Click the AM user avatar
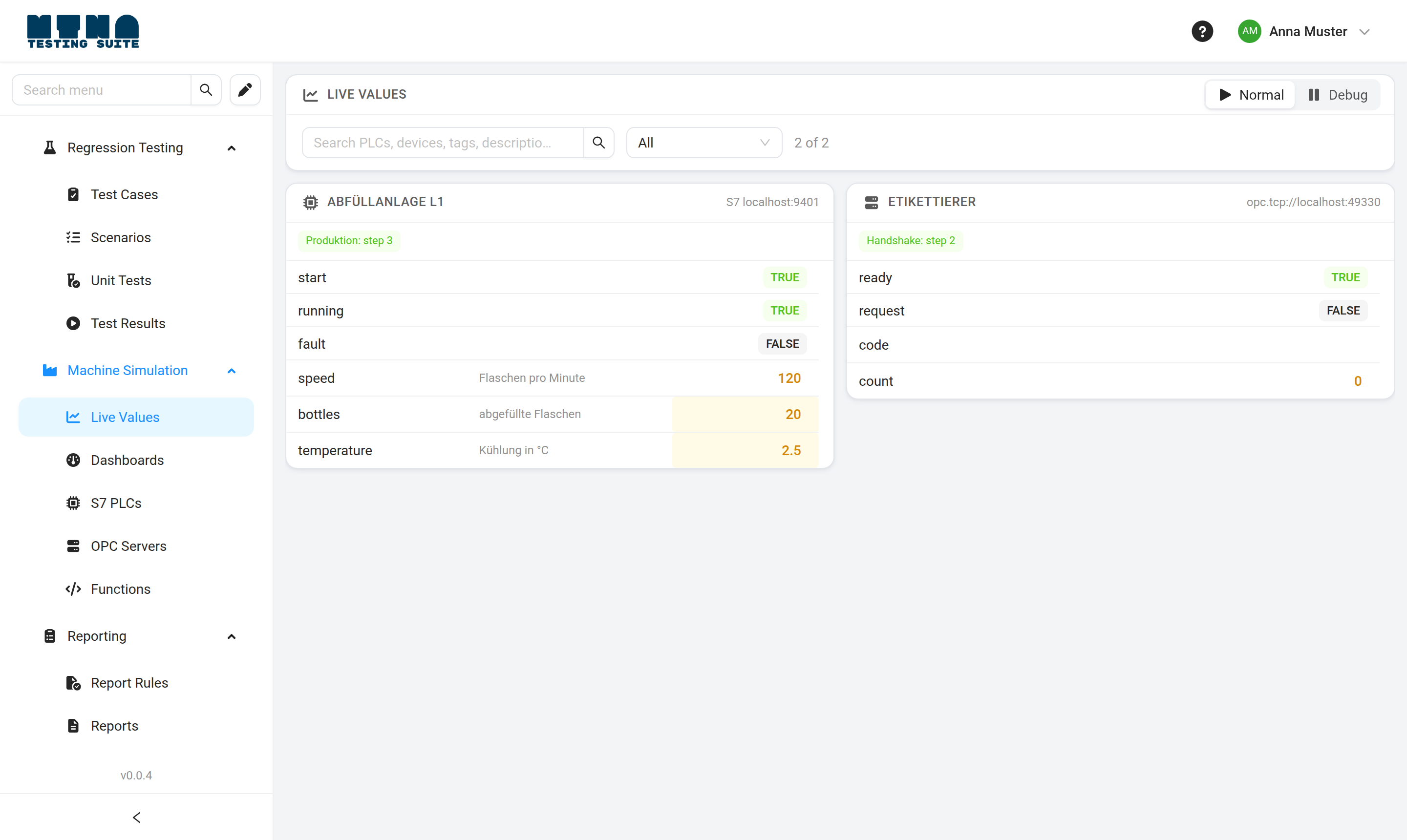The width and height of the screenshot is (1407, 840). point(1249,31)
